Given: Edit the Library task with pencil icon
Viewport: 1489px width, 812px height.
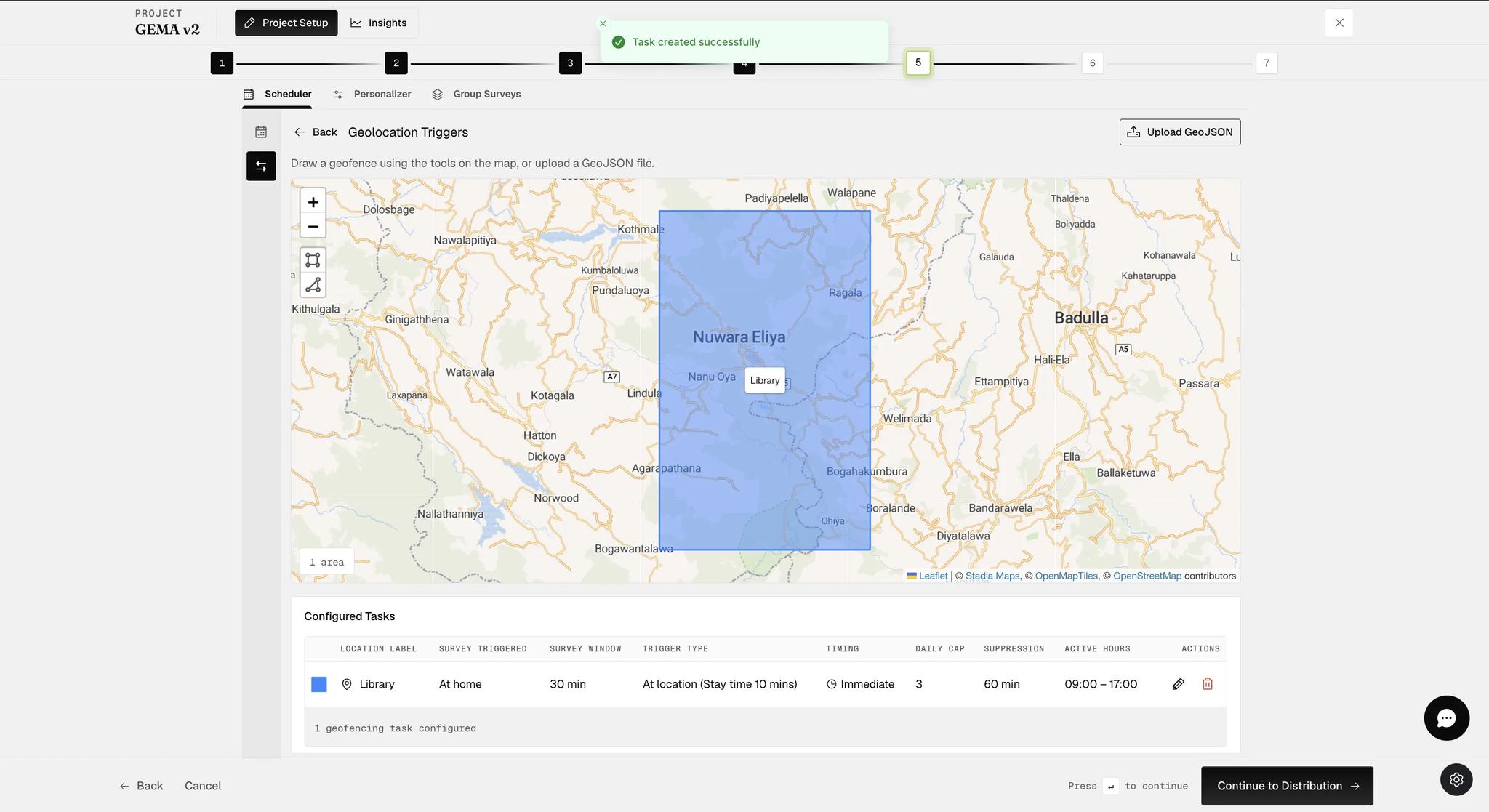Looking at the screenshot, I should (1179, 684).
